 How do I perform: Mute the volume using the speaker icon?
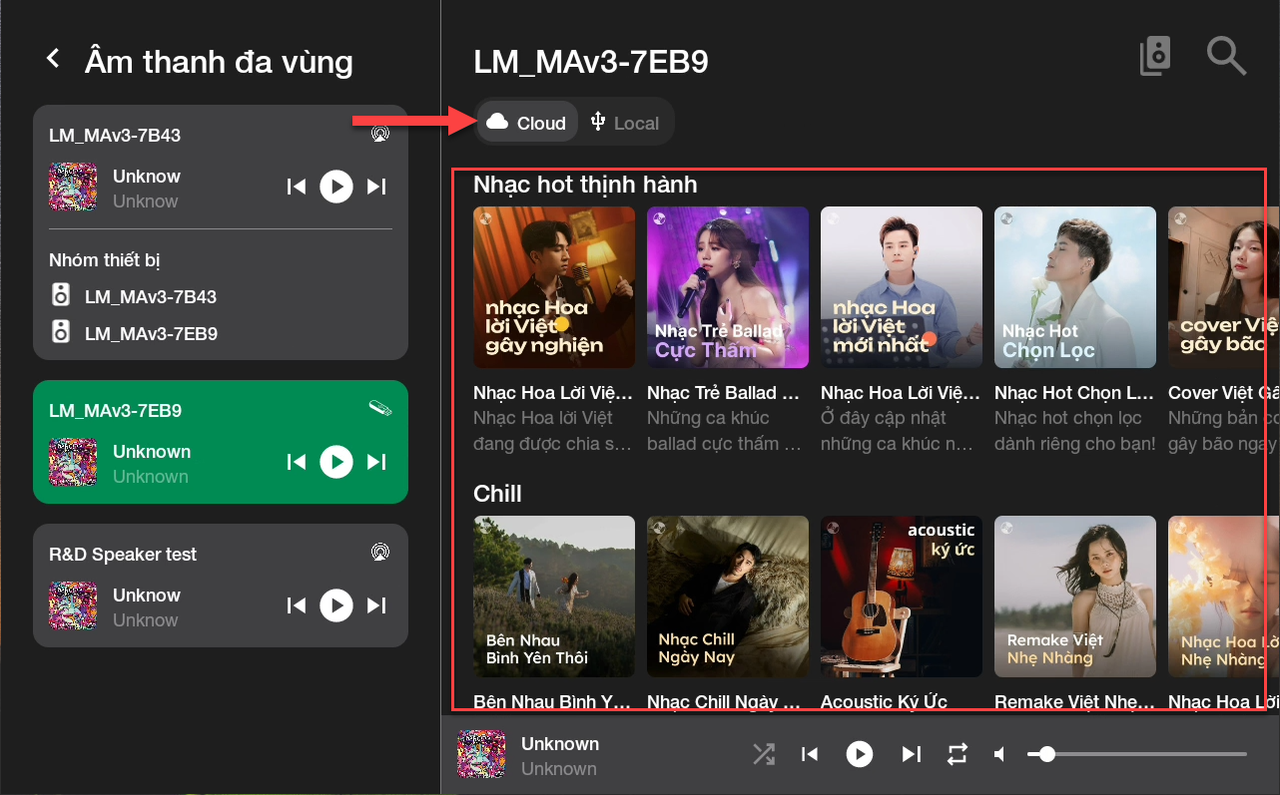[x=999, y=754]
